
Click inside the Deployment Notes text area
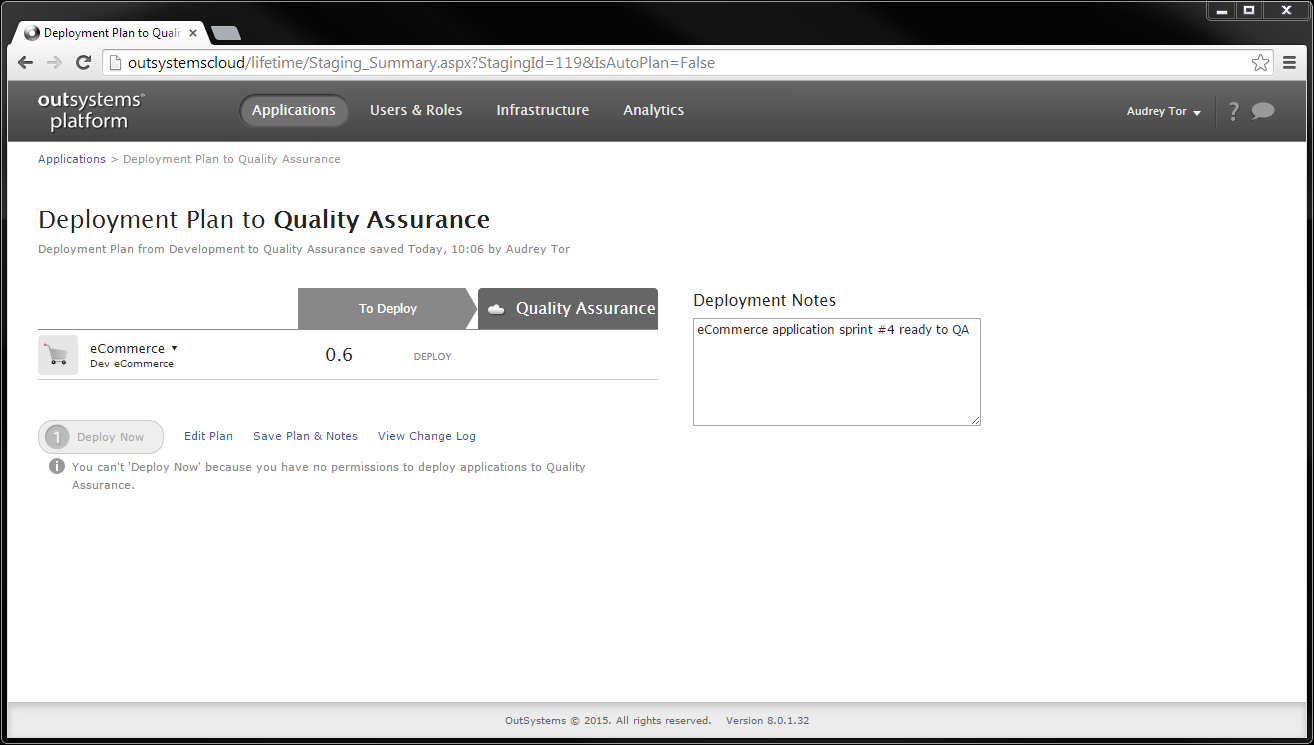837,372
